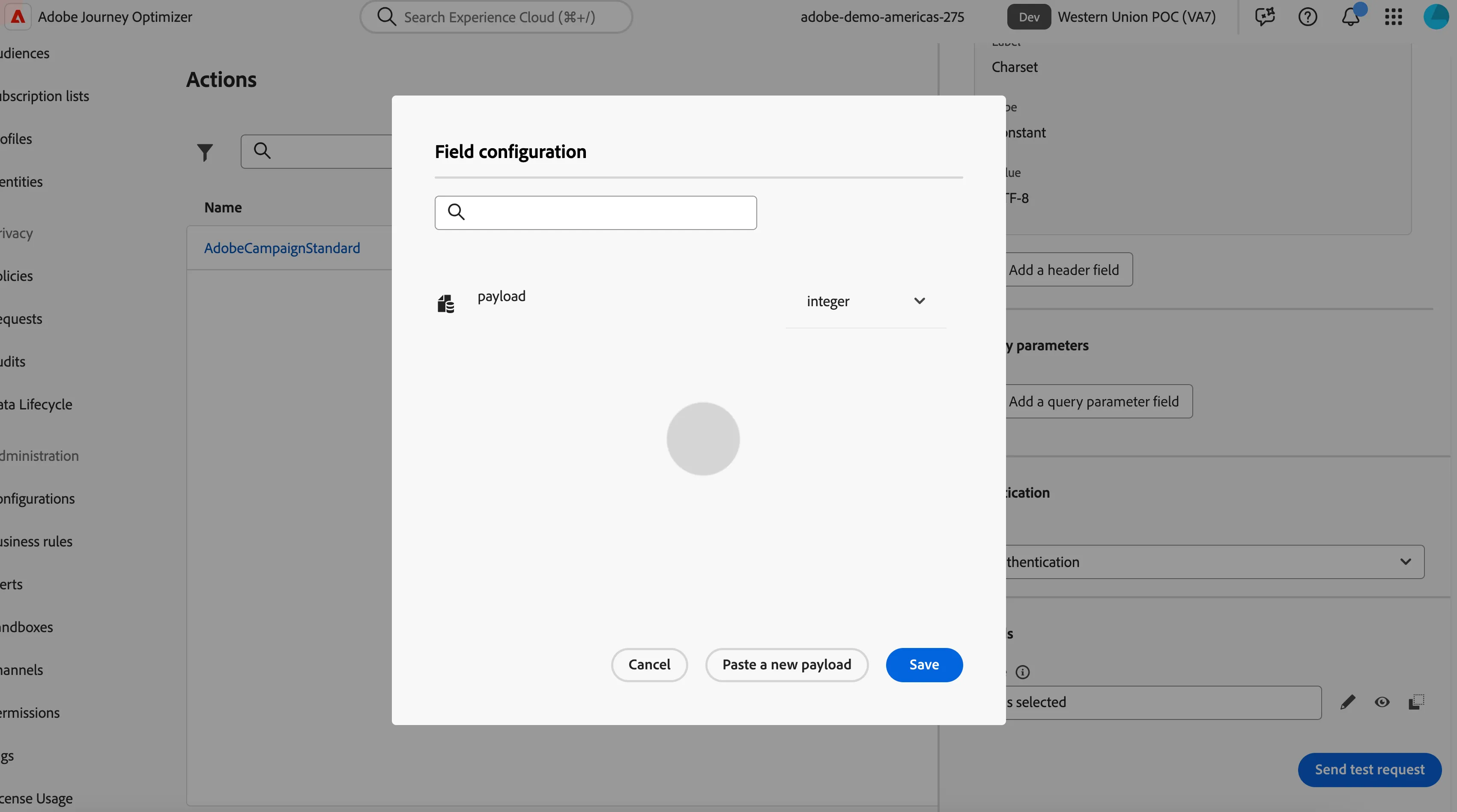Click Cancel in Field configuration dialog
This screenshot has height=812, width=1457.
tap(649, 665)
